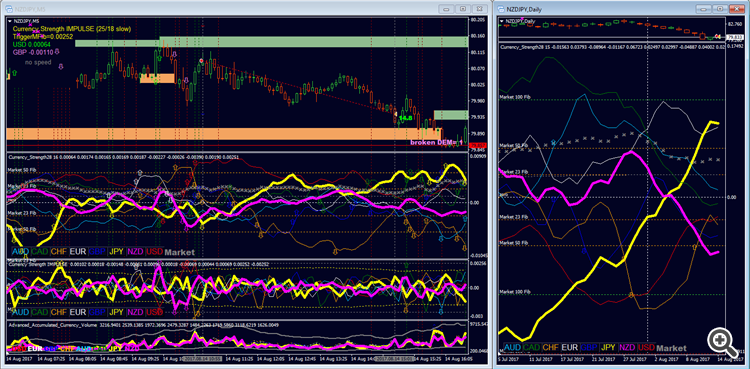Image resolution: width=750 pixels, height=369 pixels.
Task: Click CAD in Currency Strength IMPULSE legend
Action: pos(39,312)
